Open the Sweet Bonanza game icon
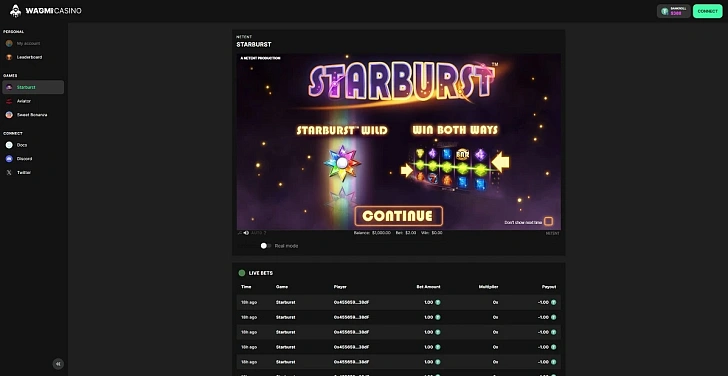This screenshot has width=728, height=376. click(x=9, y=115)
